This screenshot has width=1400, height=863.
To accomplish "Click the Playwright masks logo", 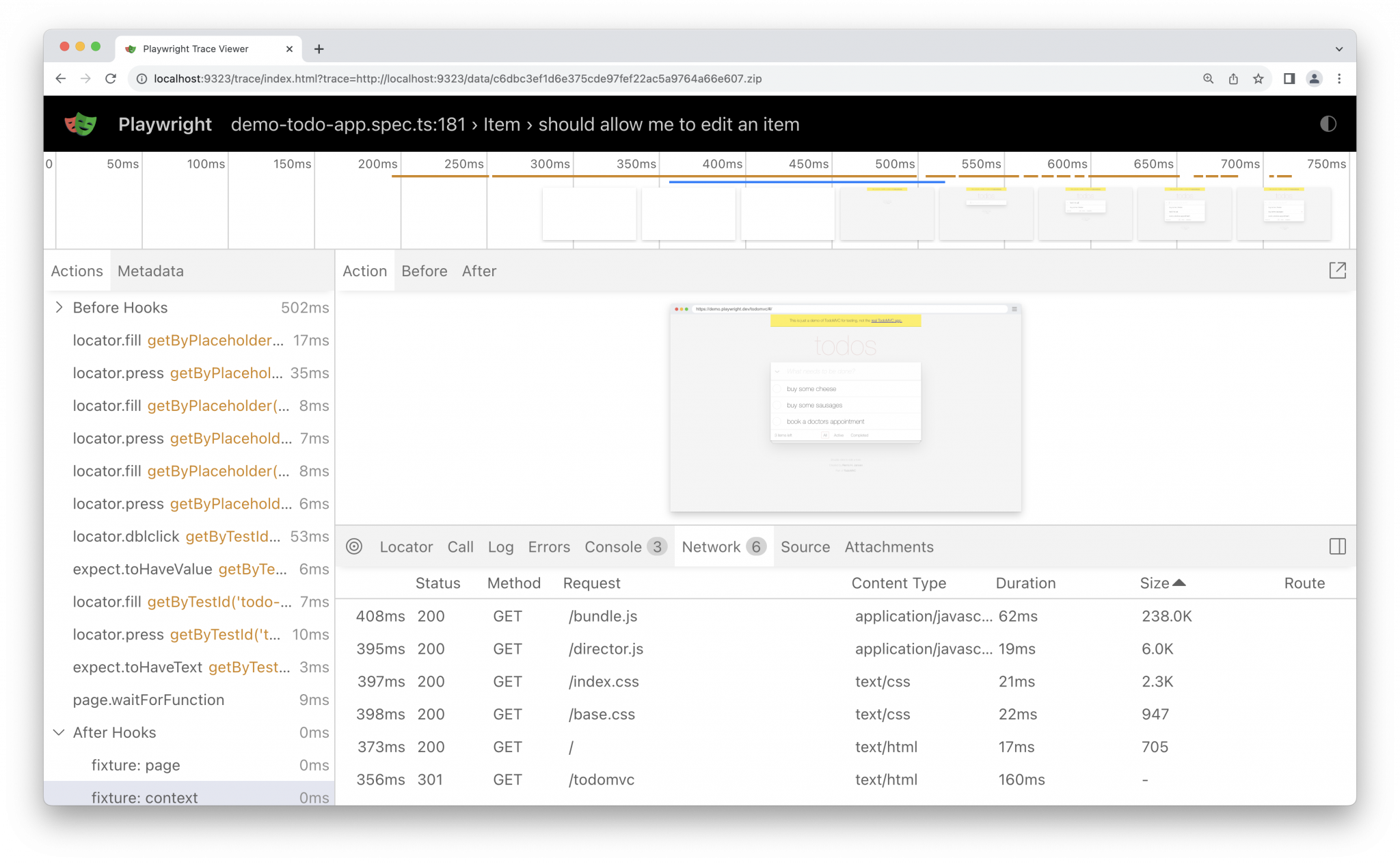I will [x=80, y=124].
